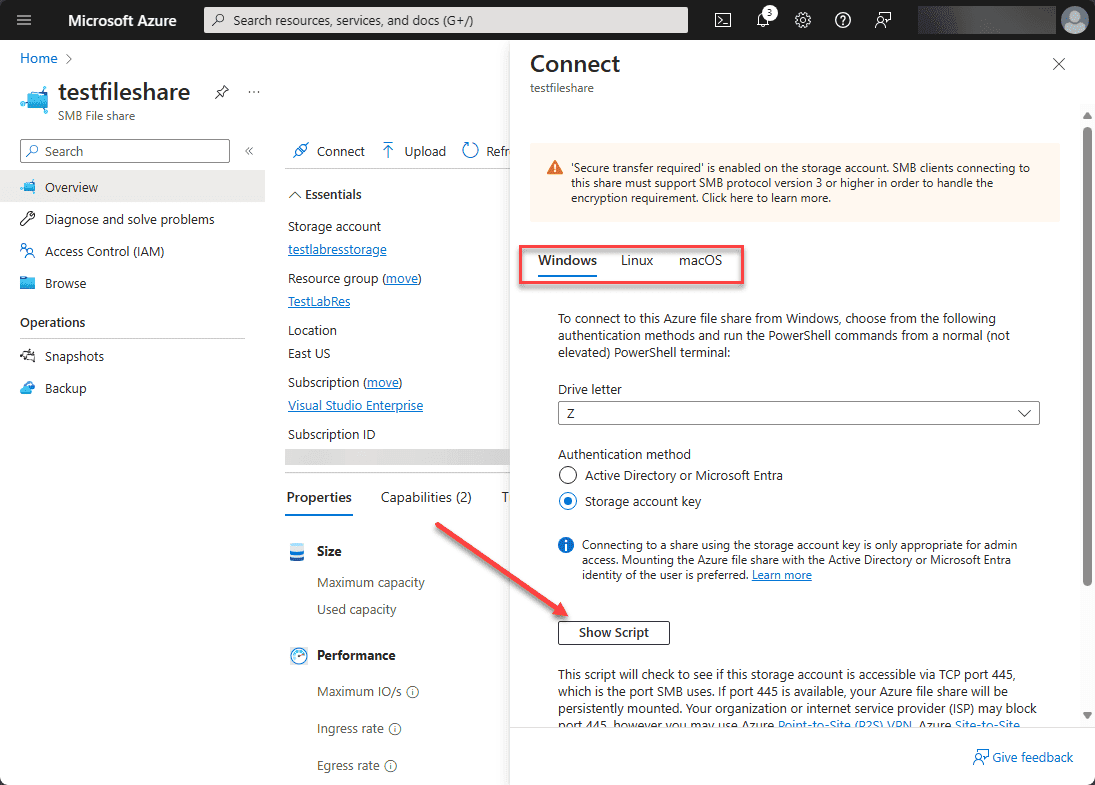The width and height of the screenshot is (1095, 785).
Task: Open the testlabresstorage storage account link
Action: click(x=337, y=250)
